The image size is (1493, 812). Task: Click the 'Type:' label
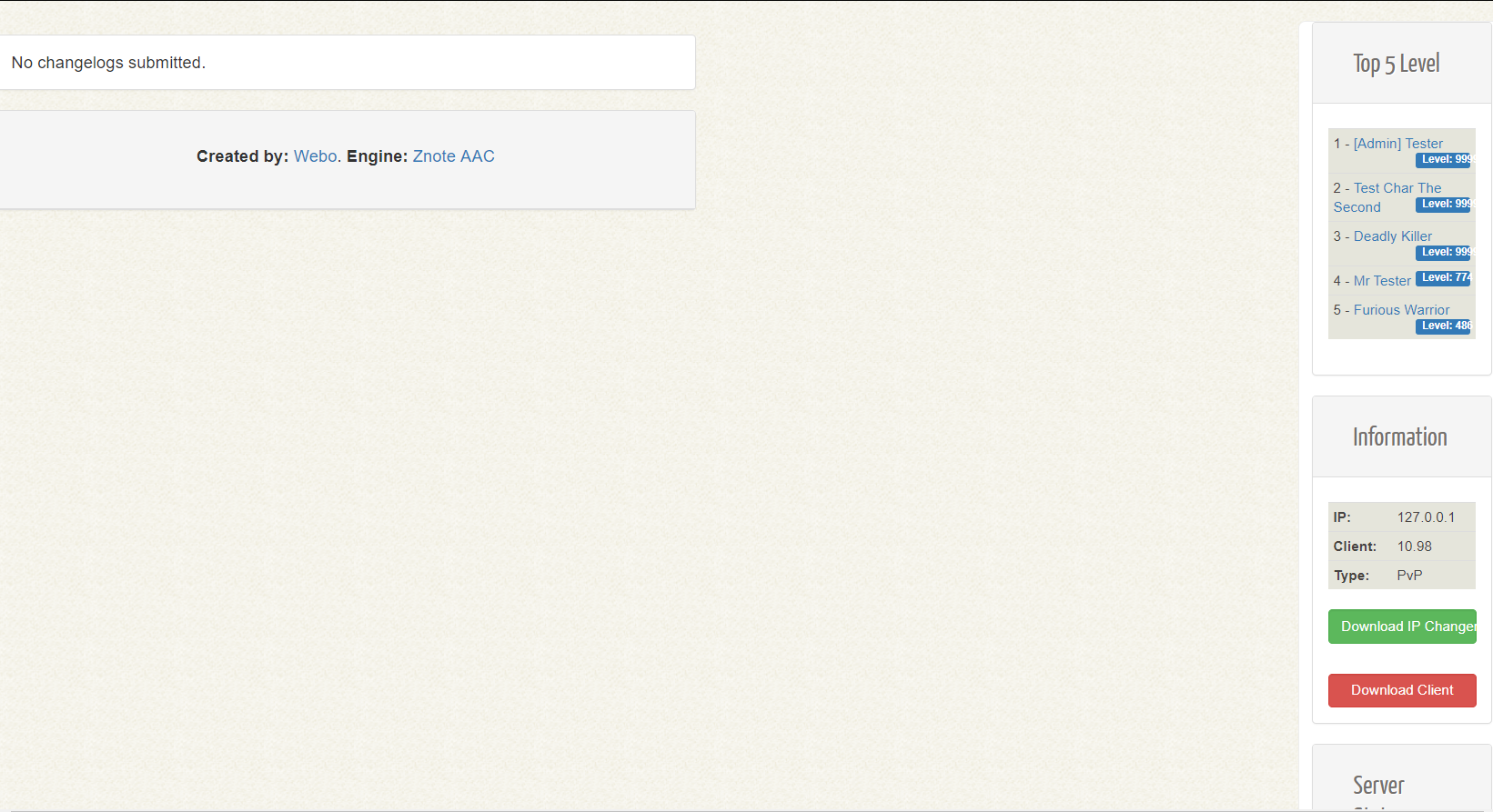coord(1351,576)
